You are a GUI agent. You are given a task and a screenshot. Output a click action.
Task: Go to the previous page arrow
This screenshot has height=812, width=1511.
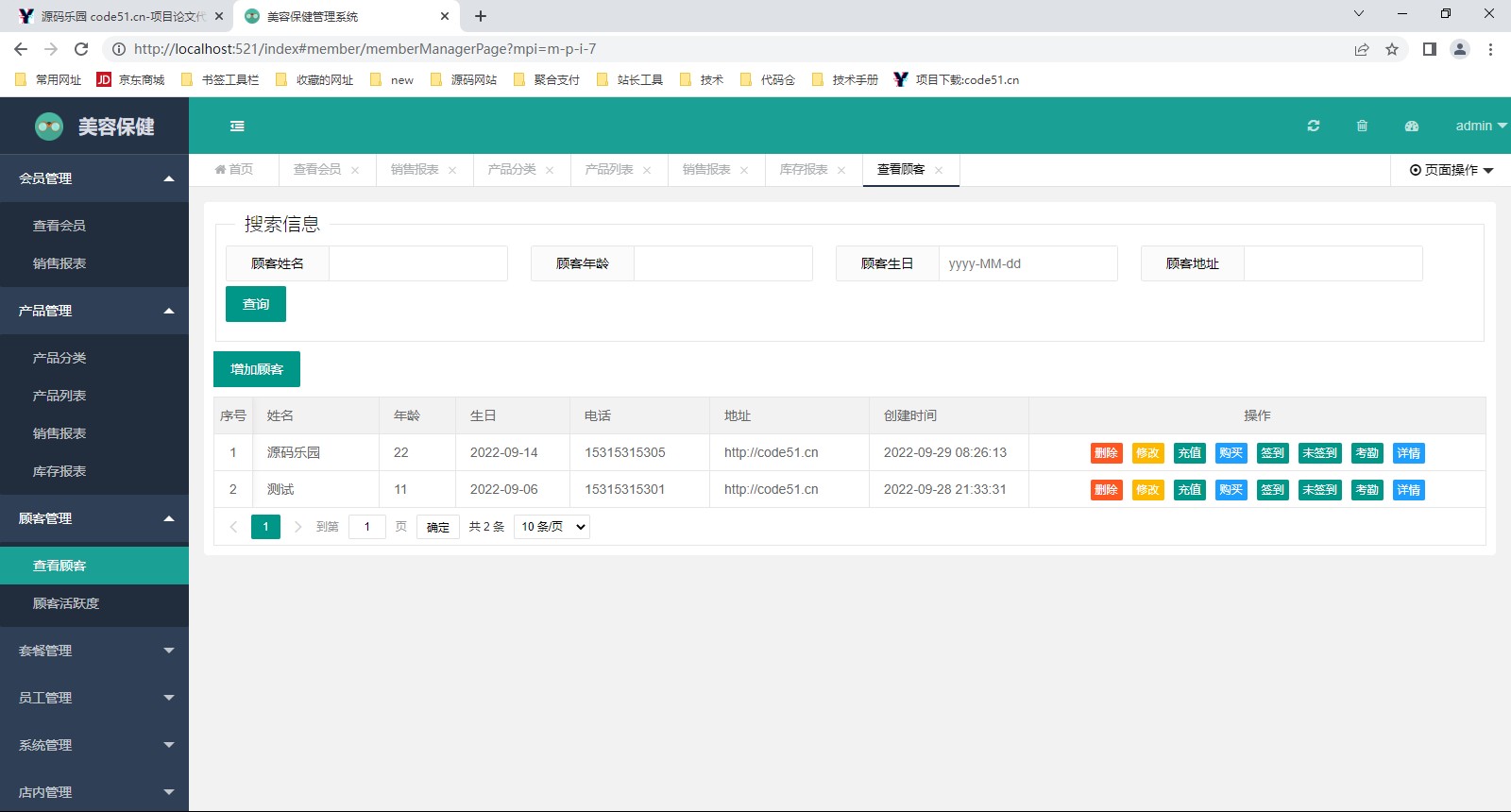click(233, 527)
